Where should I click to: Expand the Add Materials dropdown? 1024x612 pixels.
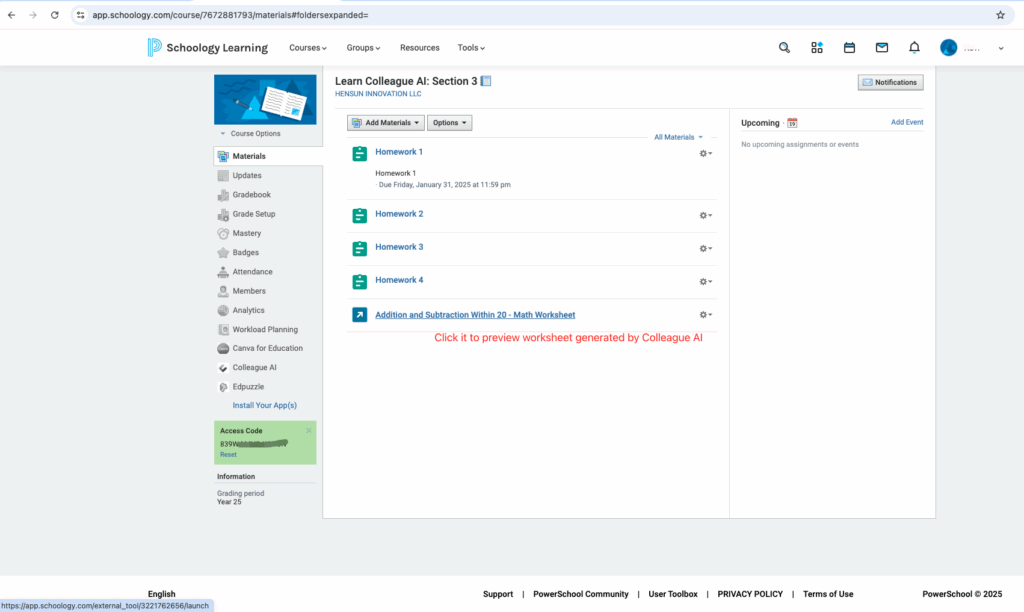pyautogui.click(x=386, y=123)
